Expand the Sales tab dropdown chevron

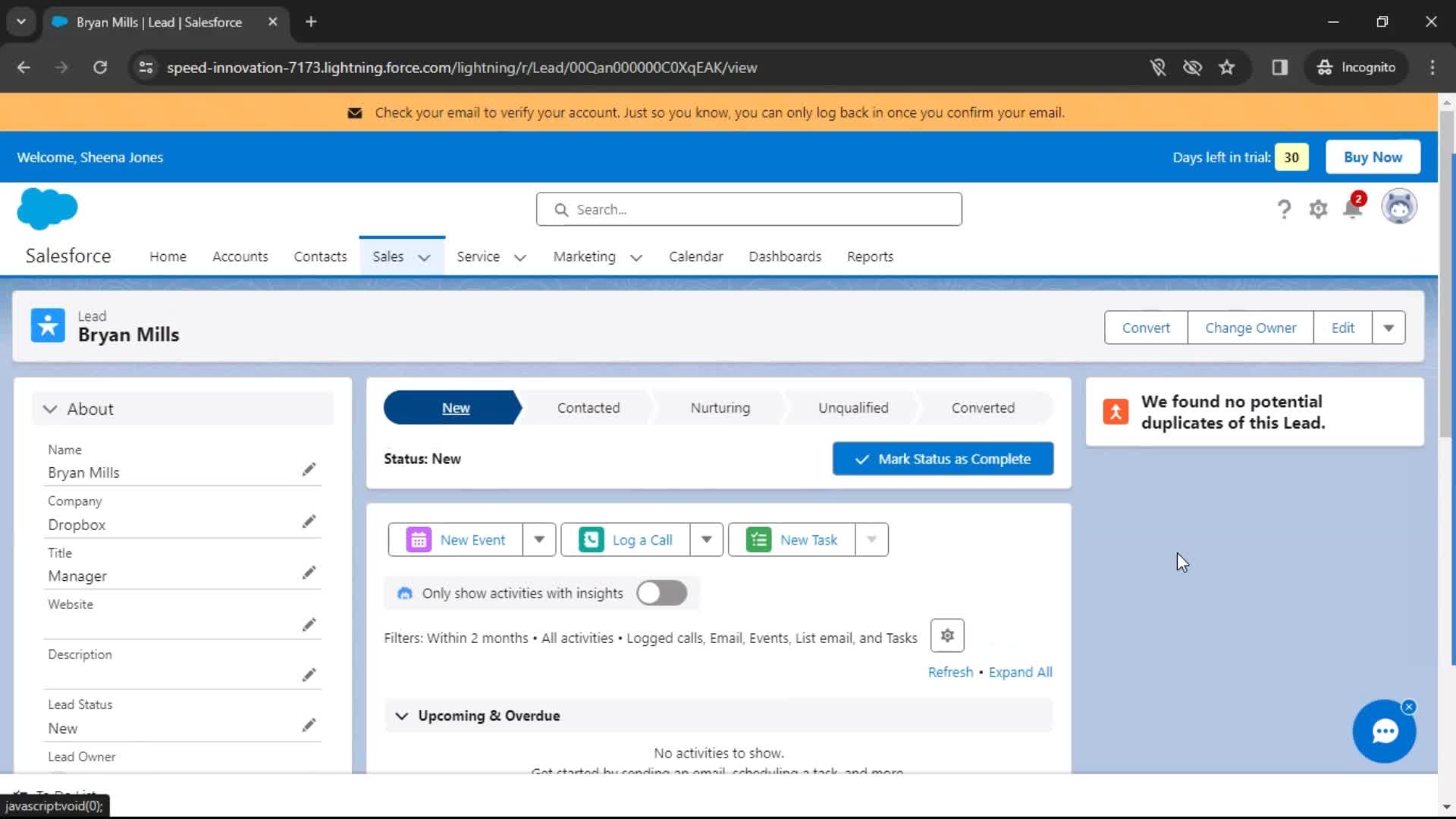pos(425,257)
